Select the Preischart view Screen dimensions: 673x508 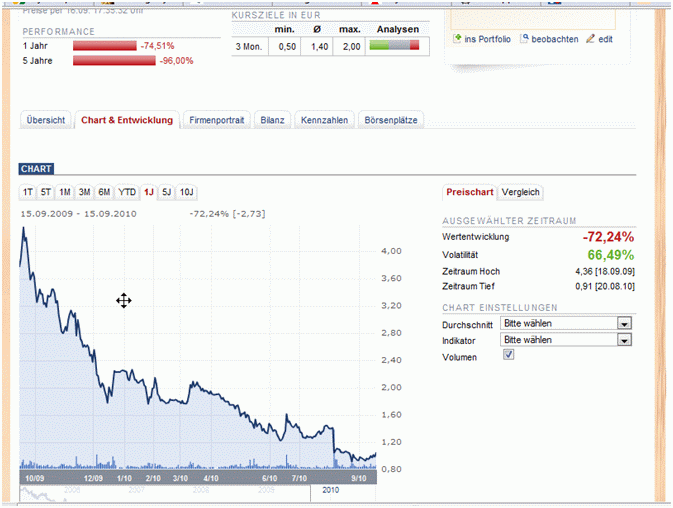pos(470,192)
